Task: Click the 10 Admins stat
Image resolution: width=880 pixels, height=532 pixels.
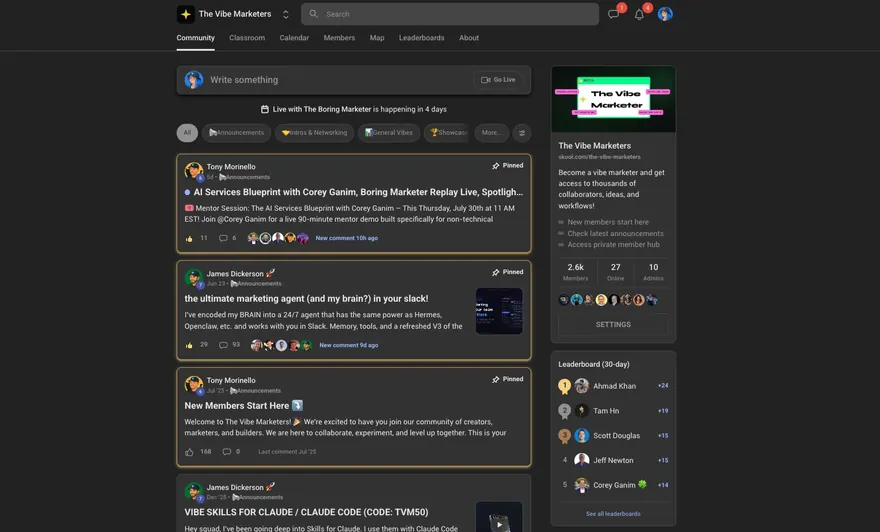Action: coord(653,272)
